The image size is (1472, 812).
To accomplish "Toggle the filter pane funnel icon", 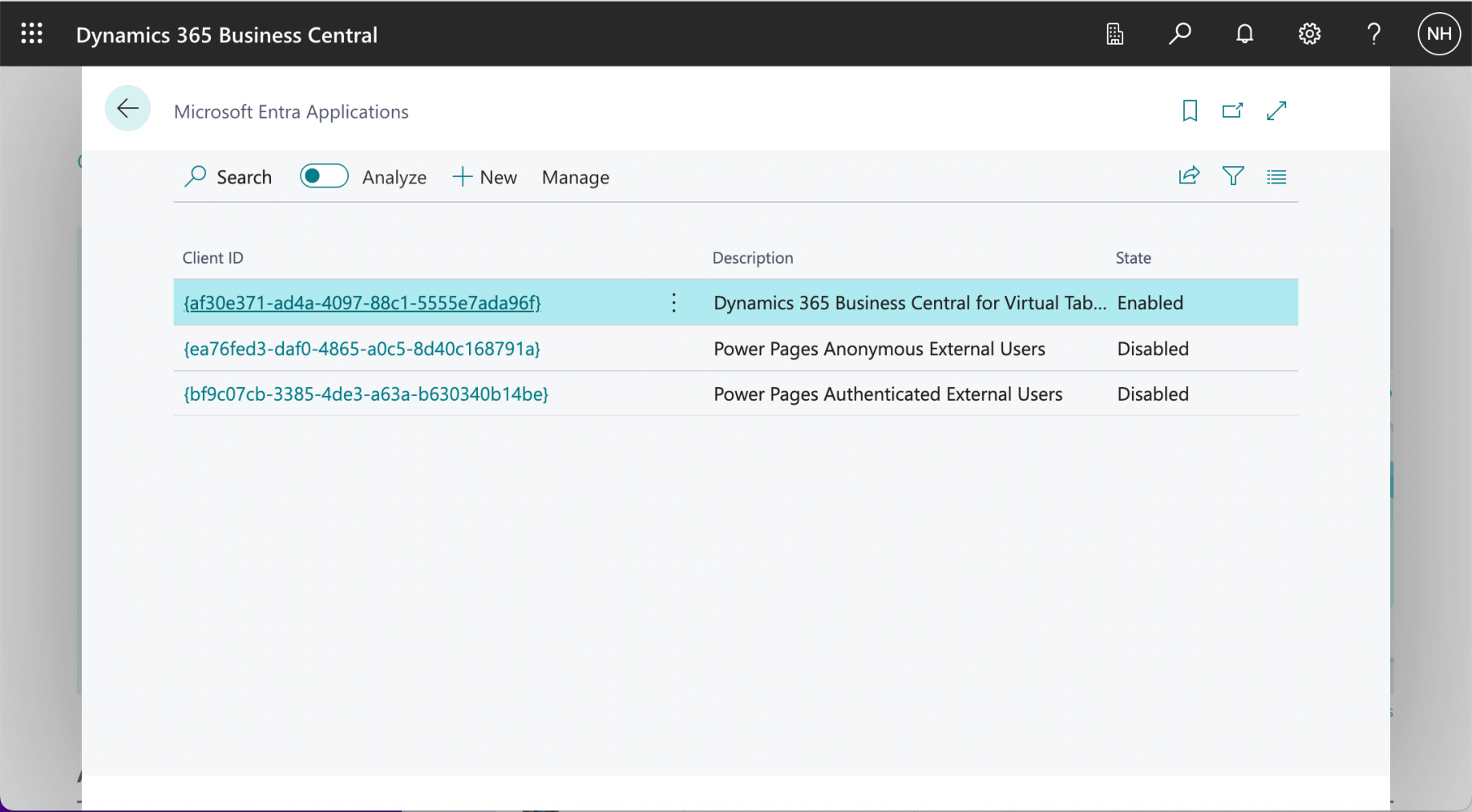I will click(1233, 176).
